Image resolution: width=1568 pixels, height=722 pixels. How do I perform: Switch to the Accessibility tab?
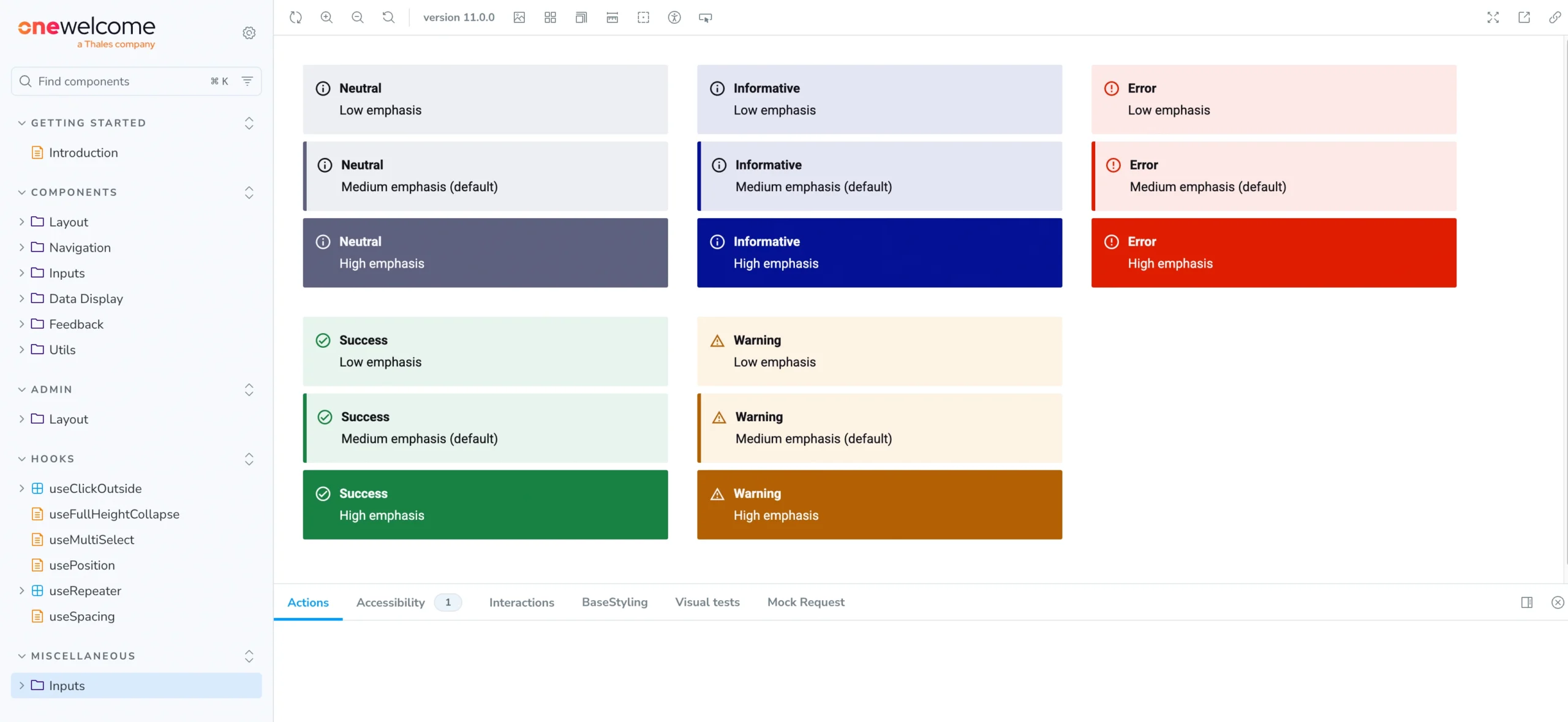tap(390, 602)
